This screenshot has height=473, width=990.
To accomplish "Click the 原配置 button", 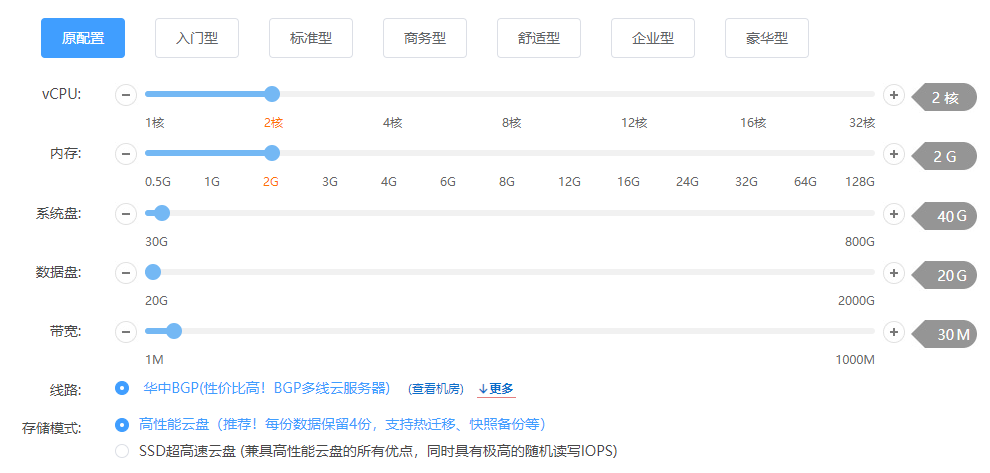I will [83, 39].
